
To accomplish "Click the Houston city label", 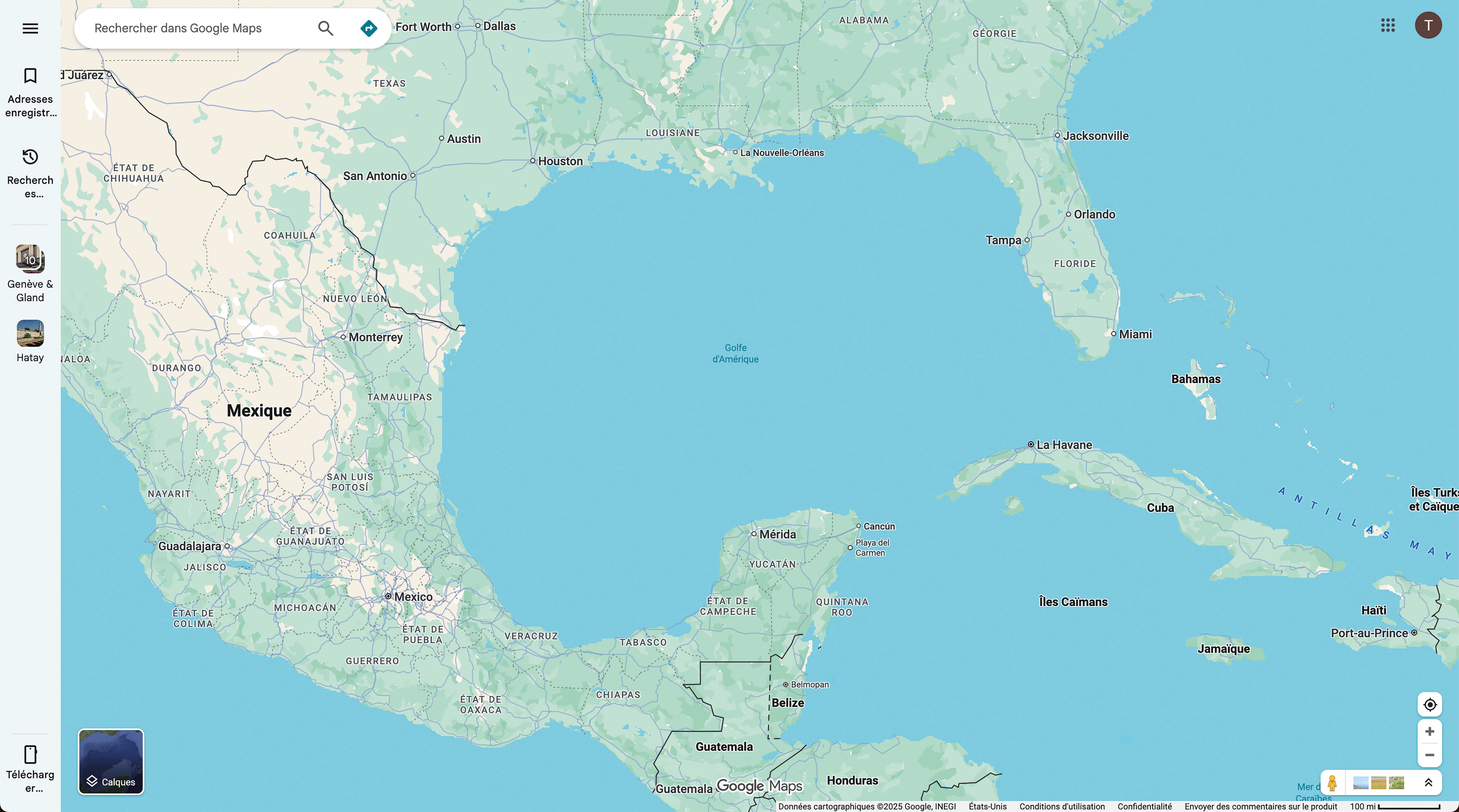I will tap(560, 161).
